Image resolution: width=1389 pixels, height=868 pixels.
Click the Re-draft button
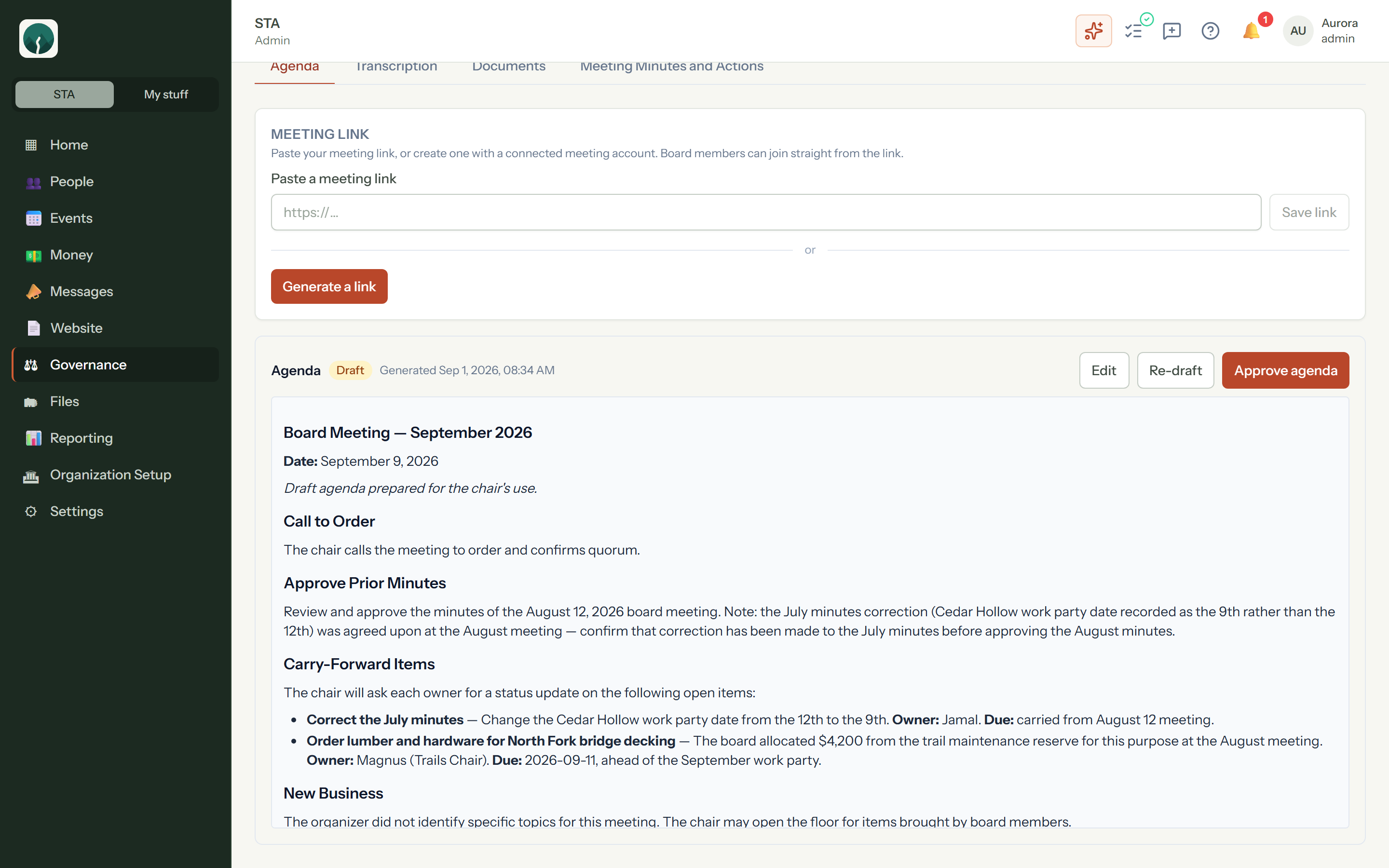1175,370
